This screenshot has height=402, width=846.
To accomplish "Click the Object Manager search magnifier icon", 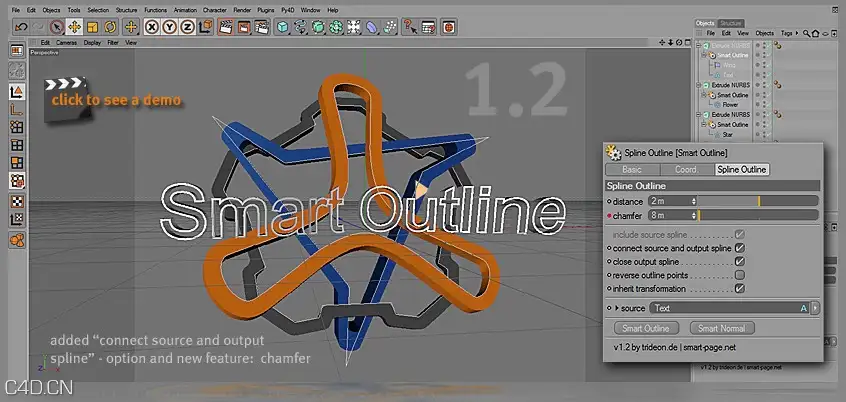I will (x=806, y=33).
